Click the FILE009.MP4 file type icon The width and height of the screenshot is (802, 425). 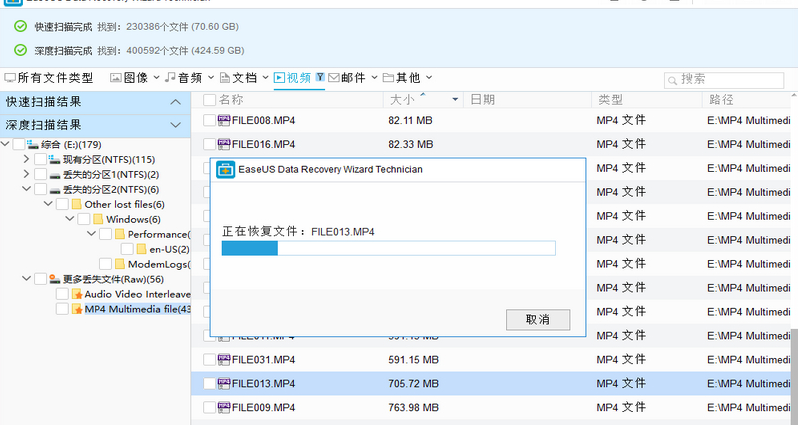(224, 408)
